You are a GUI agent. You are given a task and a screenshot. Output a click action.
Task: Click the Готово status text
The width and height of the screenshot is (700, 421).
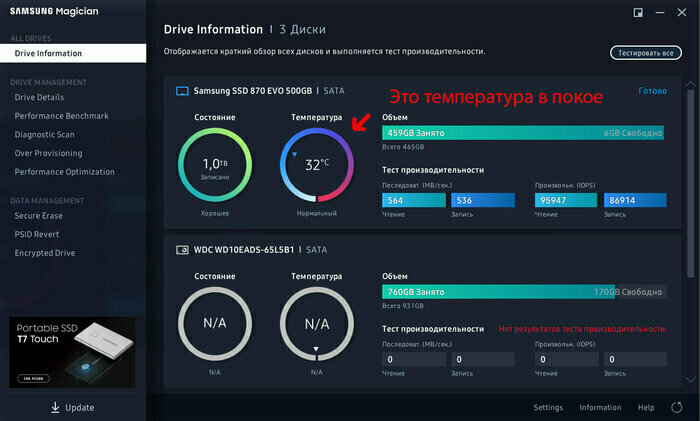coord(653,91)
